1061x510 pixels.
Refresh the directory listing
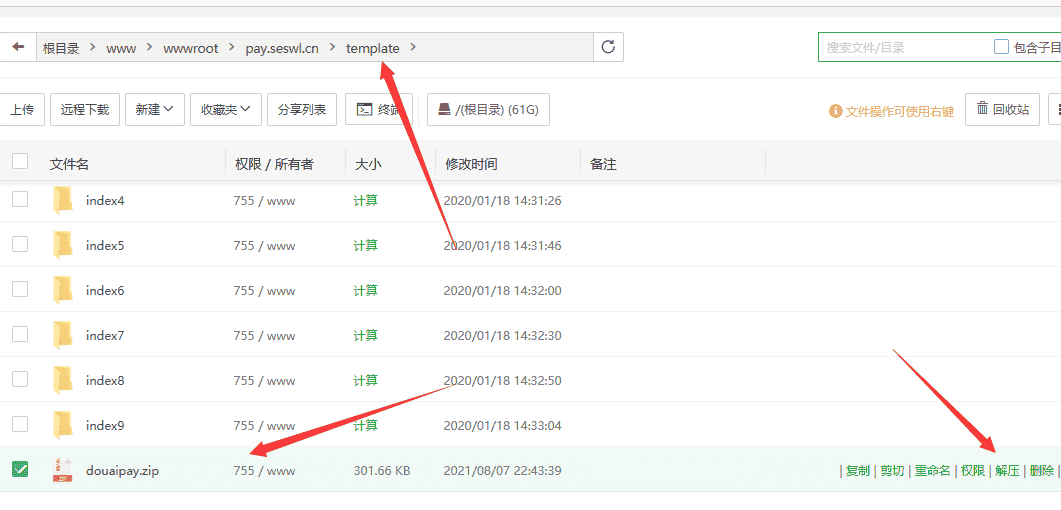pos(608,47)
